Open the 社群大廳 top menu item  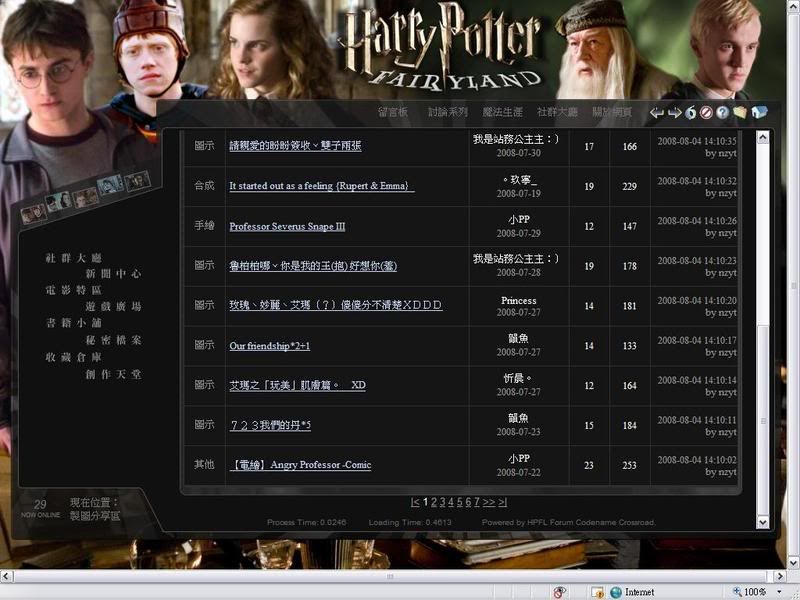click(557, 112)
